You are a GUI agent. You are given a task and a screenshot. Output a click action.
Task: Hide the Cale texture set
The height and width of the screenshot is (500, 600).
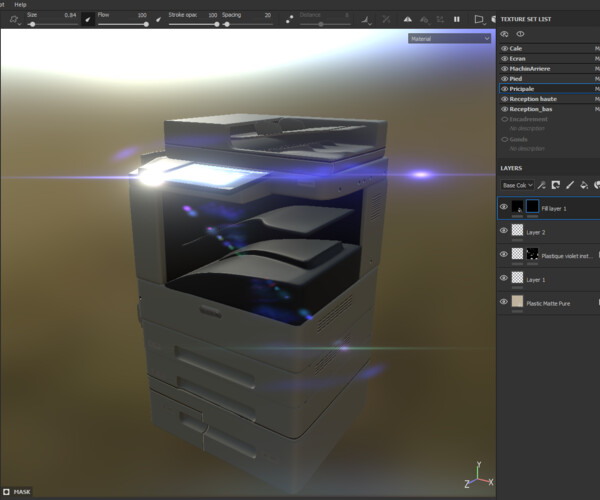(x=505, y=49)
